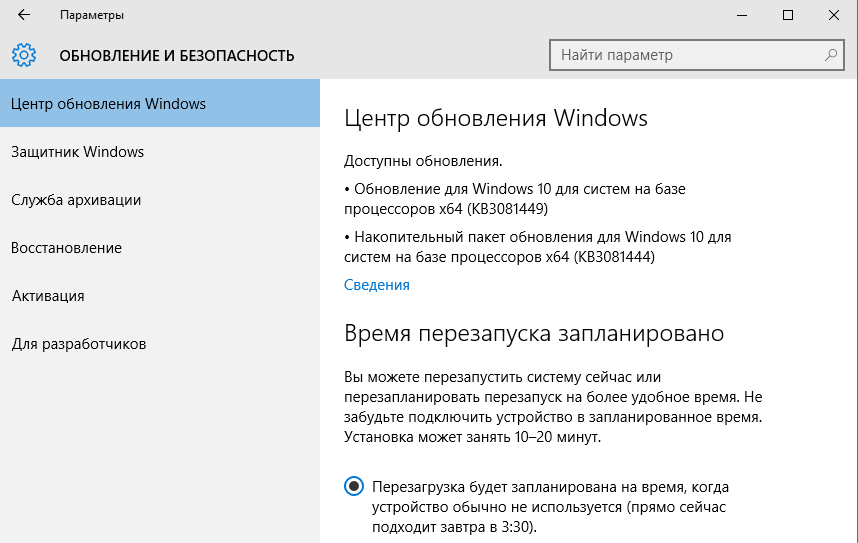
Task: Click the "Параметры" window title text
Action: click(x=92, y=15)
